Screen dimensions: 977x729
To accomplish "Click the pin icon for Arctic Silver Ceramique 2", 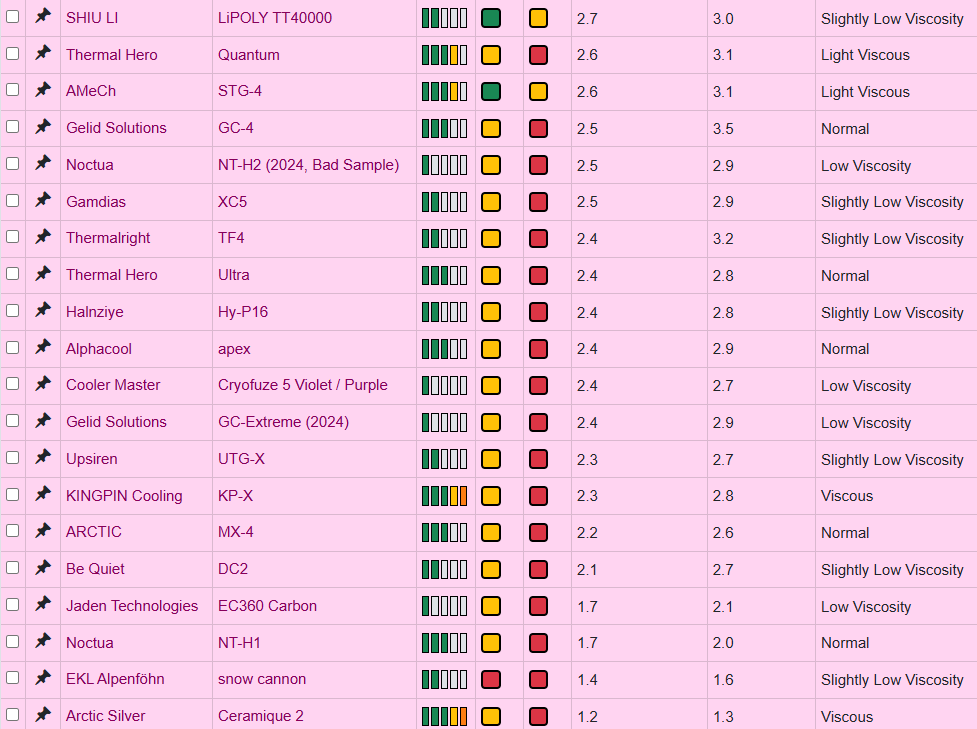I will 42,714.
